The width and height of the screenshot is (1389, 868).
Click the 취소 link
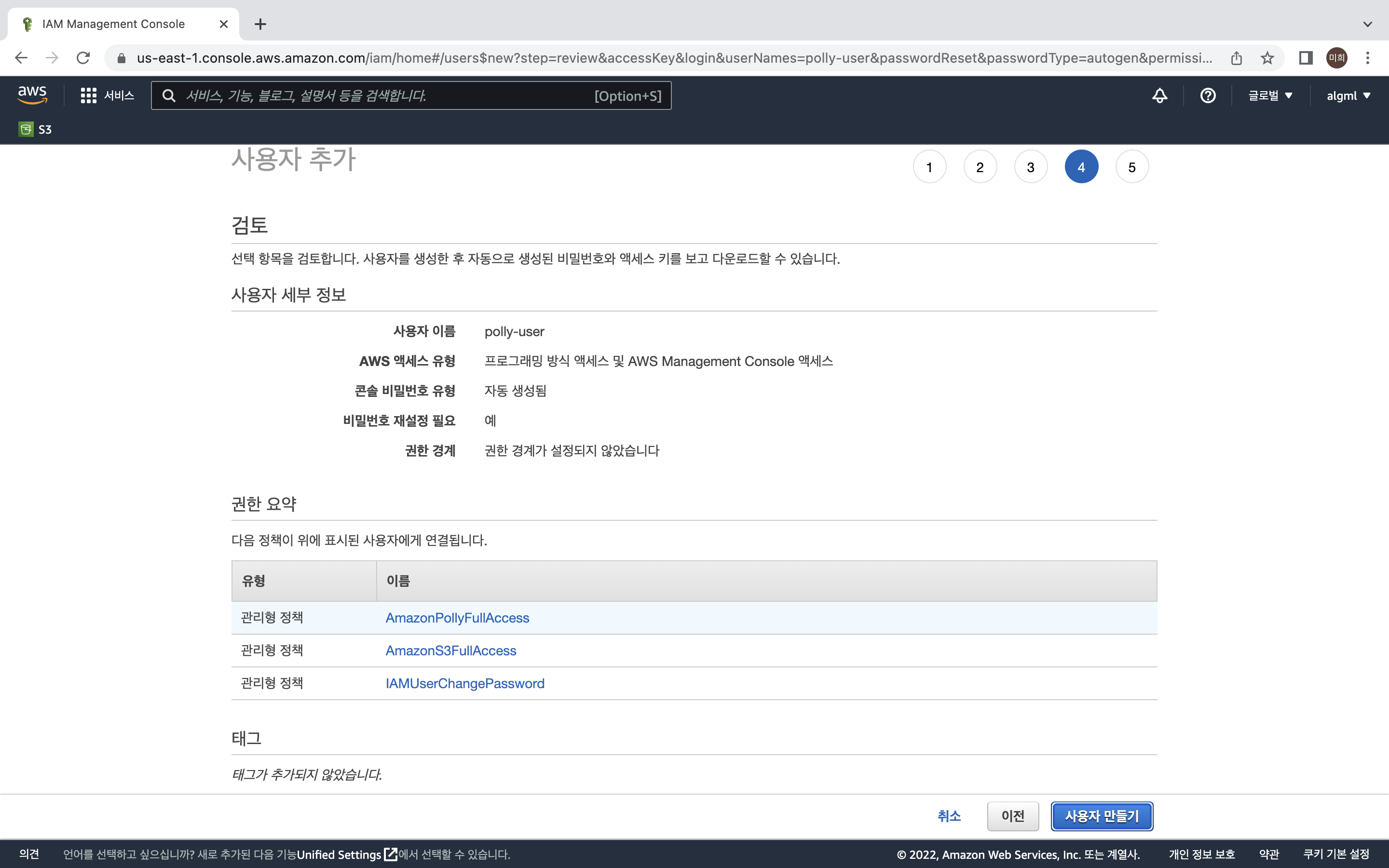coord(949,816)
